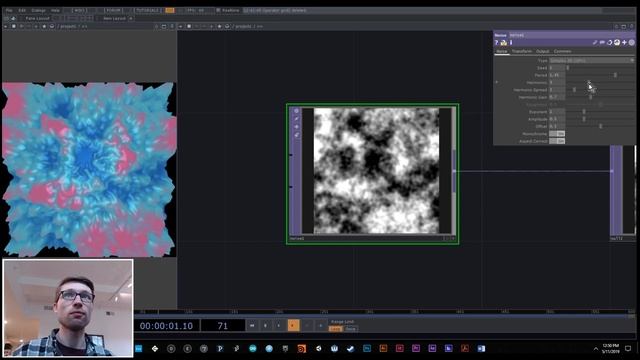The width and height of the screenshot is (640, 360).
Task: Toggle Aspect Correct parameter switch
Action: pyautogui.click(x=557, y=141)
